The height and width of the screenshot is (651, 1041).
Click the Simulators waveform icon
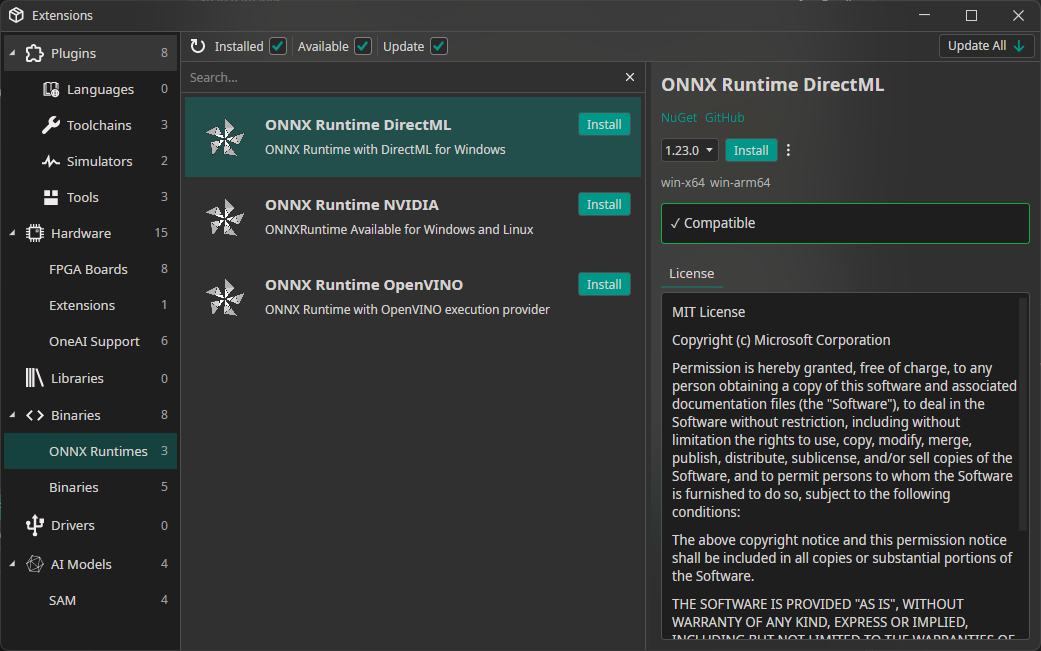click(51, 161)
